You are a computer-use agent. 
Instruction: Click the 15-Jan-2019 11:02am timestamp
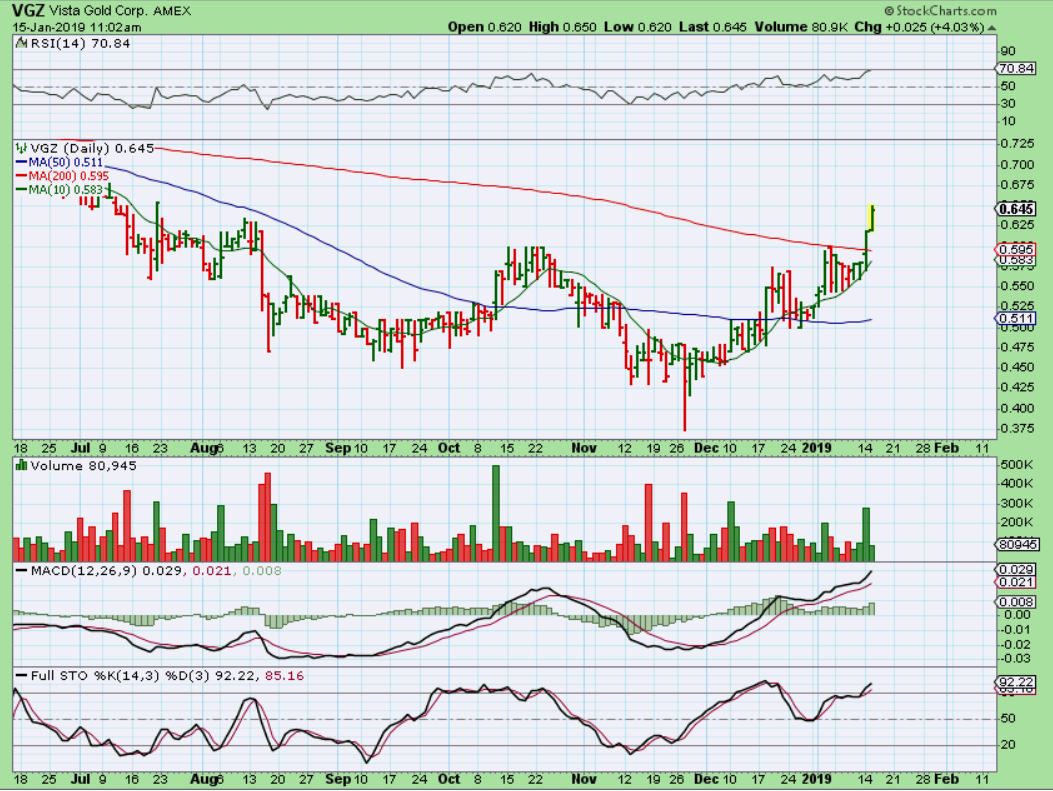pos(77,28)
